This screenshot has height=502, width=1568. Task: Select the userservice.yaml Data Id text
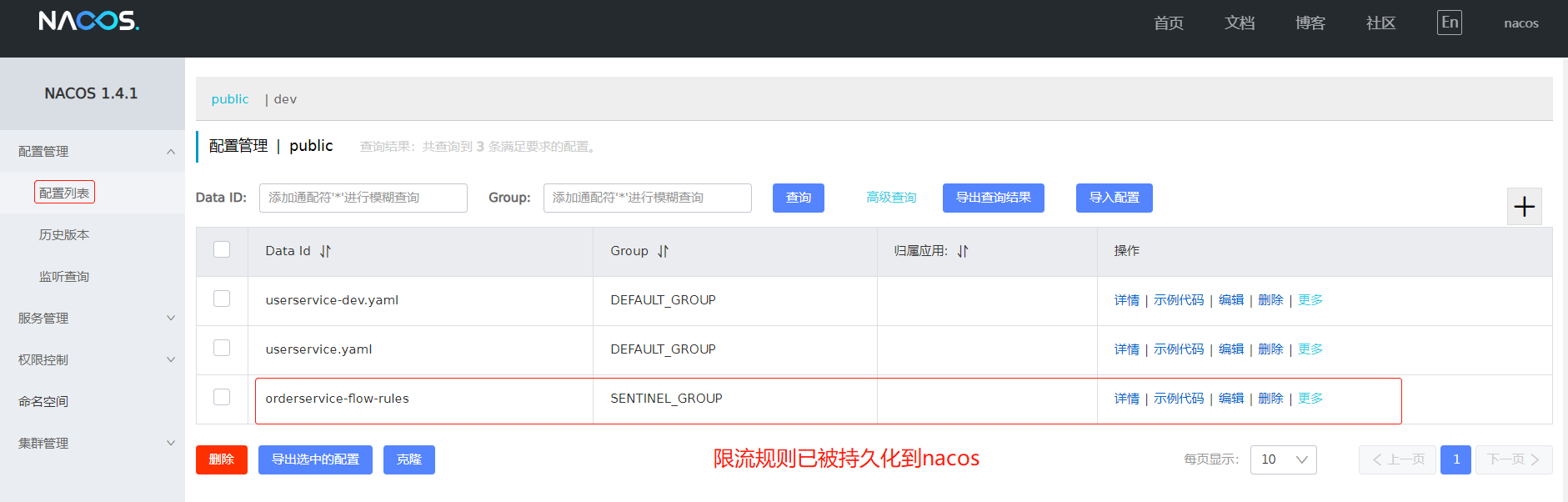pos(318,349)
